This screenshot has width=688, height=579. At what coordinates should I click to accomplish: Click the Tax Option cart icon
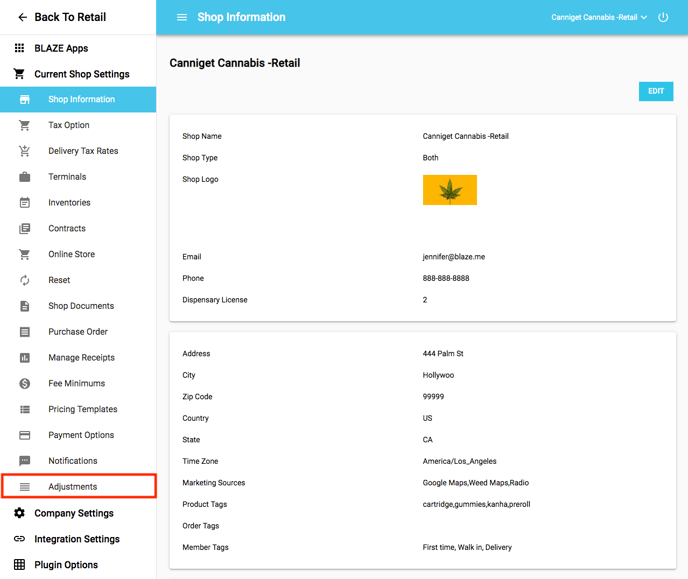pos(25,125)
